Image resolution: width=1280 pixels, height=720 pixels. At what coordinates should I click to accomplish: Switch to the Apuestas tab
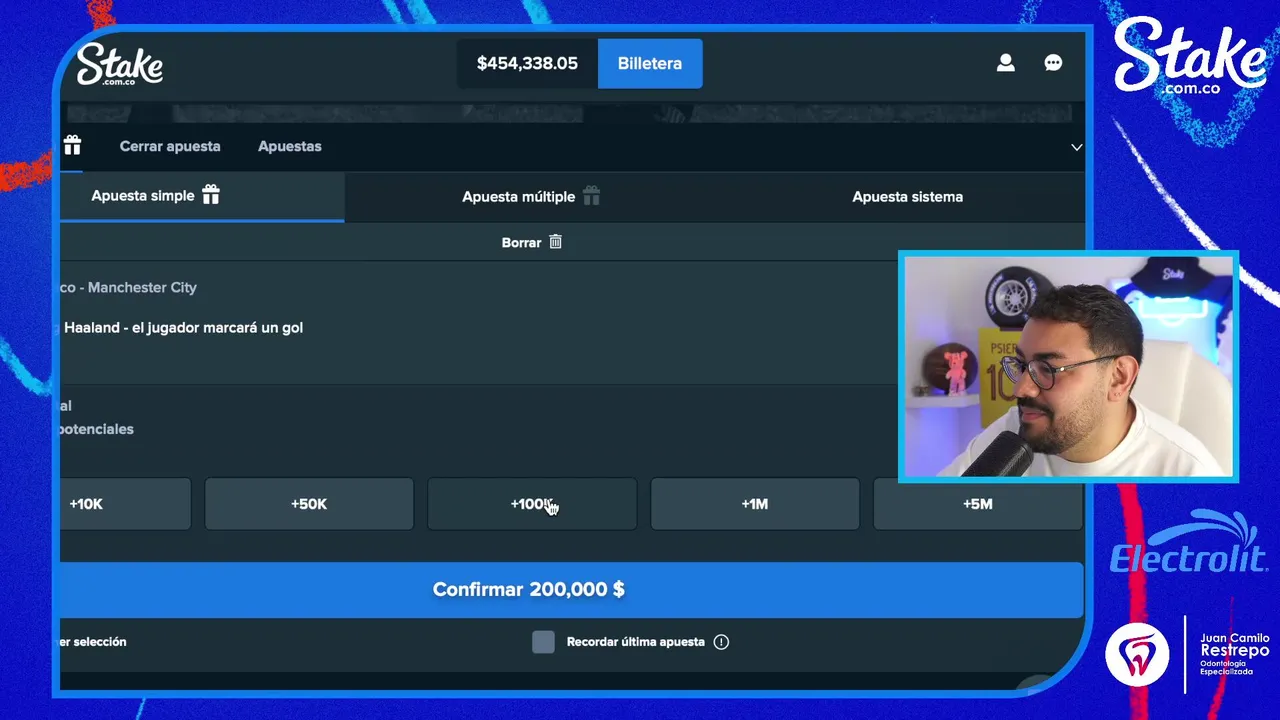pos(290,146)
